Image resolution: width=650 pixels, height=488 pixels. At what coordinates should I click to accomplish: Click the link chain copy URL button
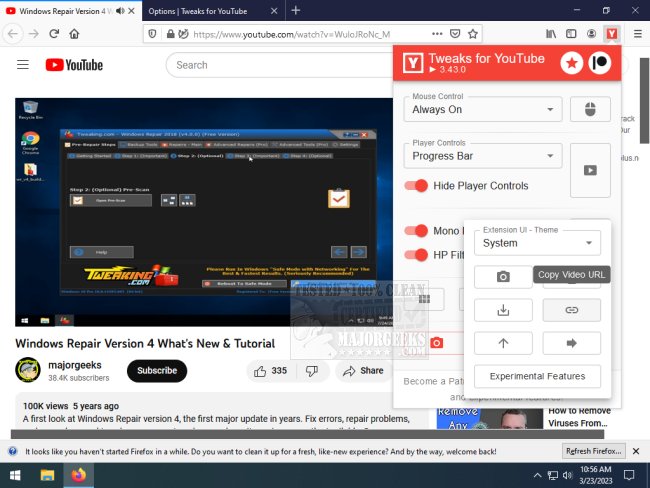click(571, 310)
